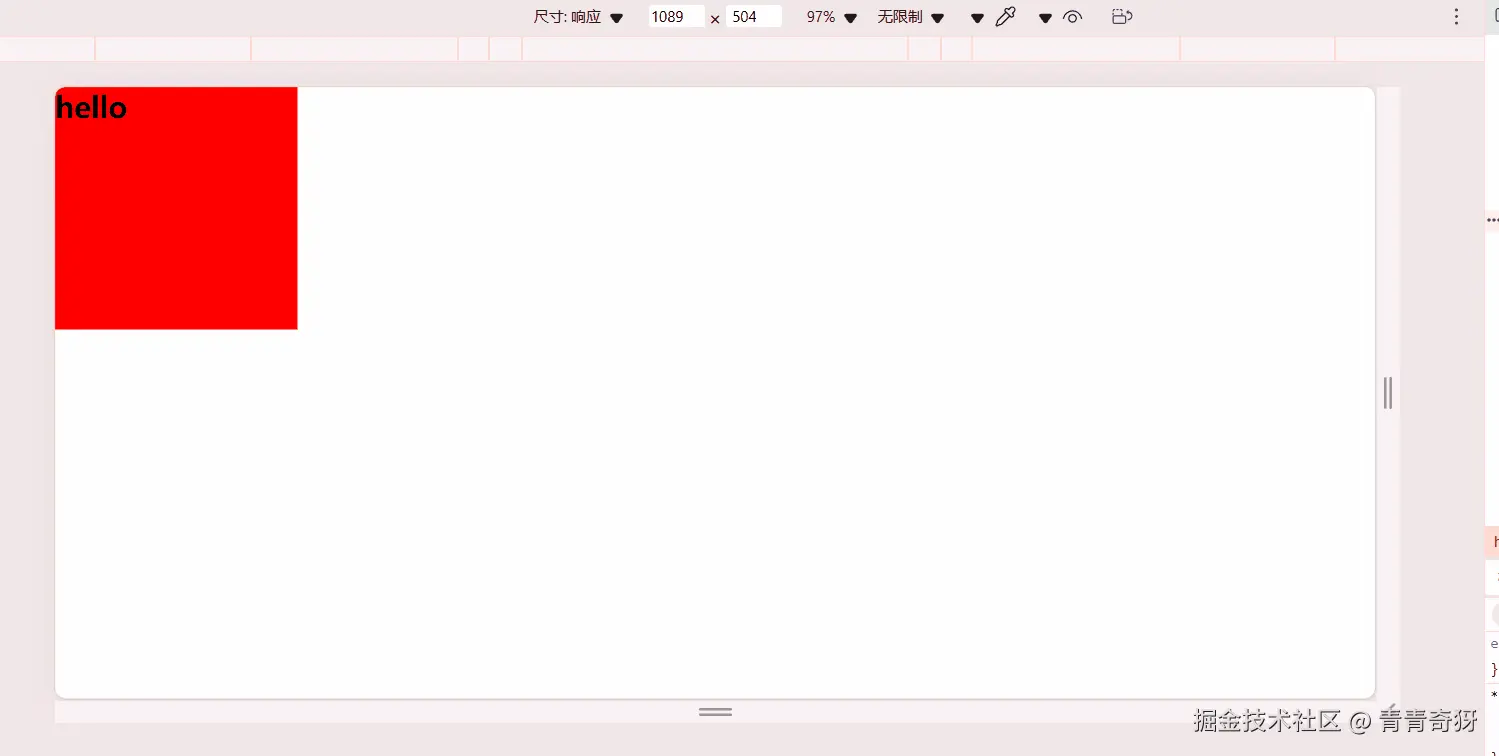Select the far-left segment of width preset bar
The width and height of the screenshot is (1499, 756).
47,49
